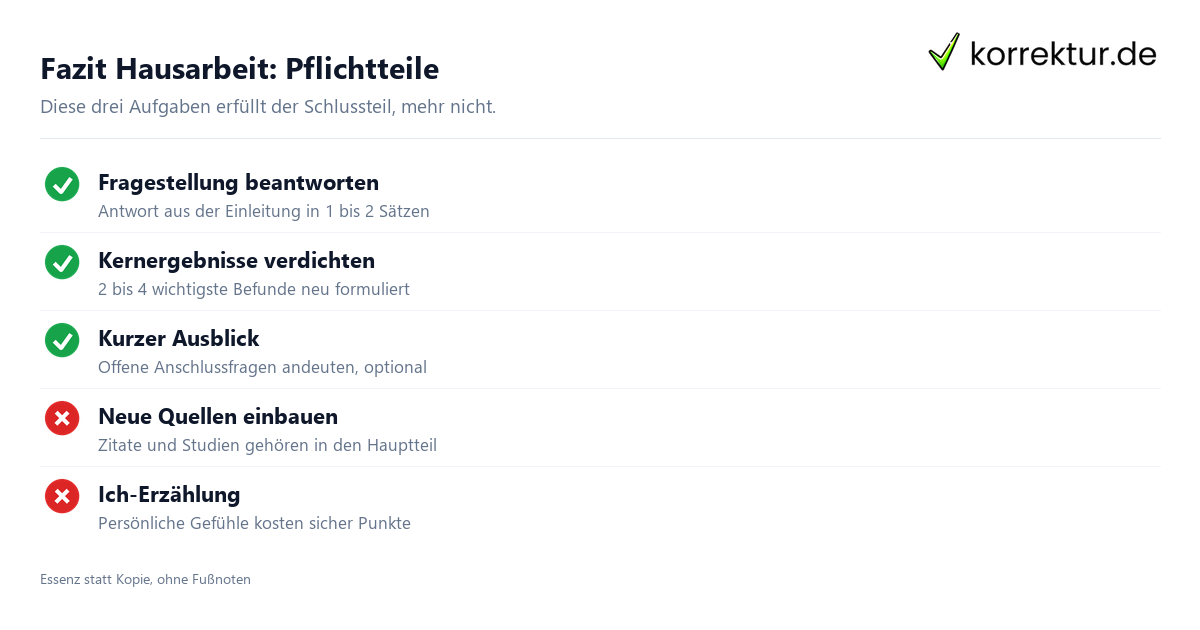Click the green check icon beside Fragestellung beantworten
Screen dimensions: 1200x630
point(62,184)
